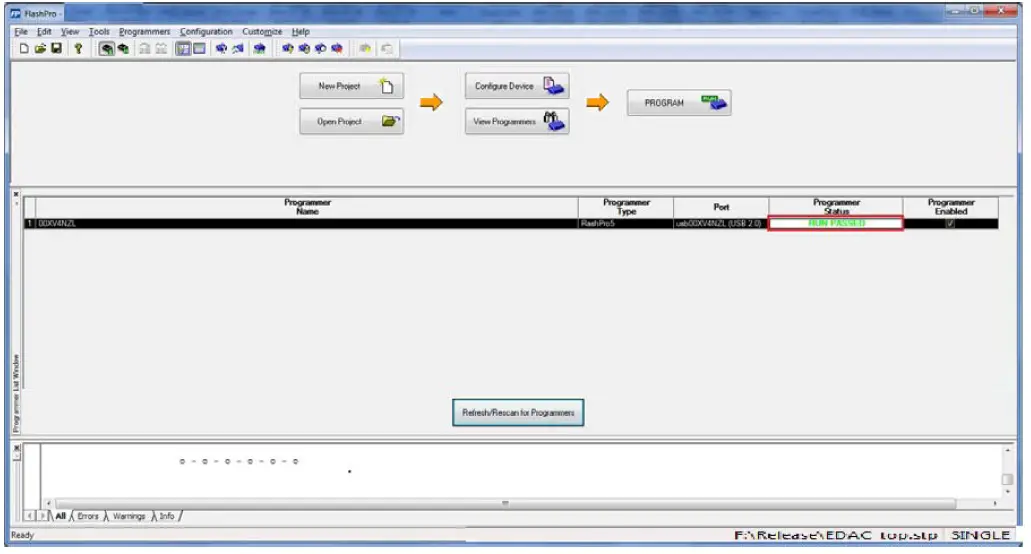Switch to the All log tab
Image resolution: width=1031 pixels, height=554 pixels.
click(x=60, y=517)
